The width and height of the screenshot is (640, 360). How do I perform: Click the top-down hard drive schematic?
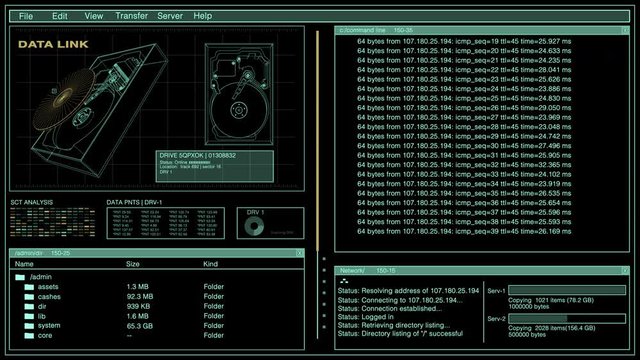tap(239, 94)
